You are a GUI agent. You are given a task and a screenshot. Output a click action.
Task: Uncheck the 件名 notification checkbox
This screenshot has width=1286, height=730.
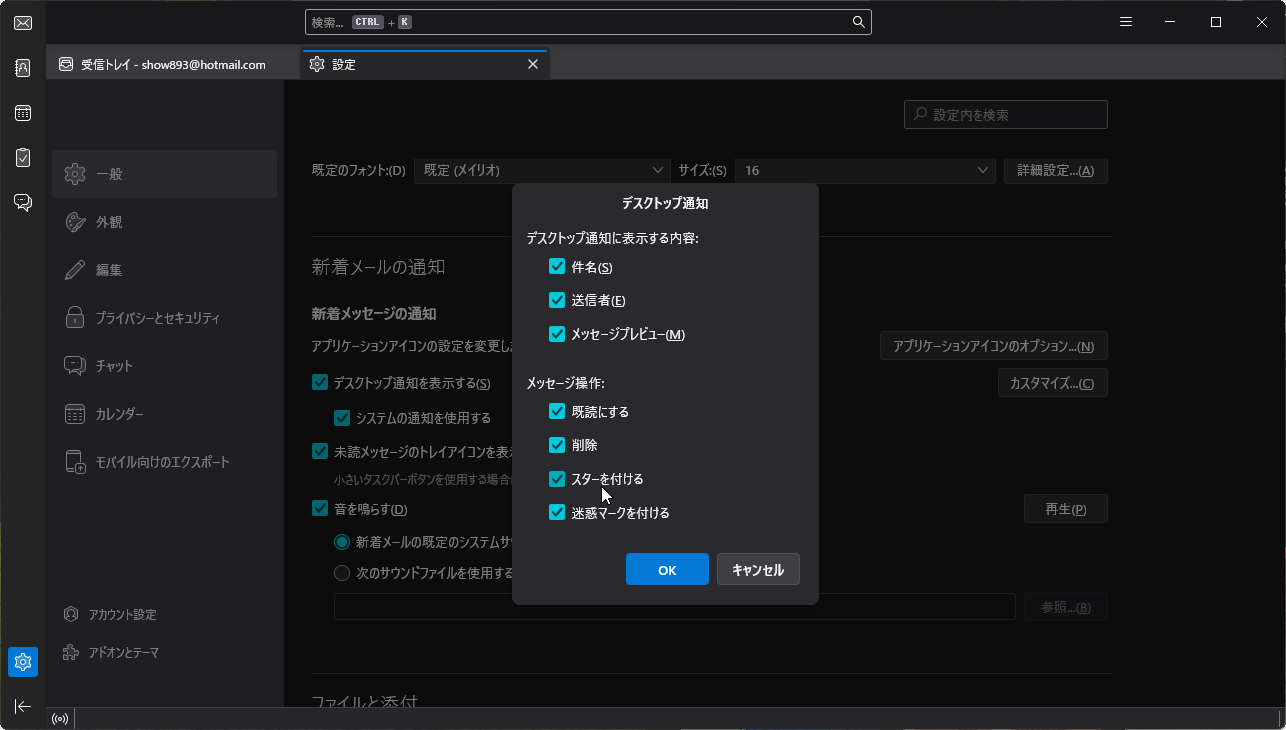tap(557, 266)
